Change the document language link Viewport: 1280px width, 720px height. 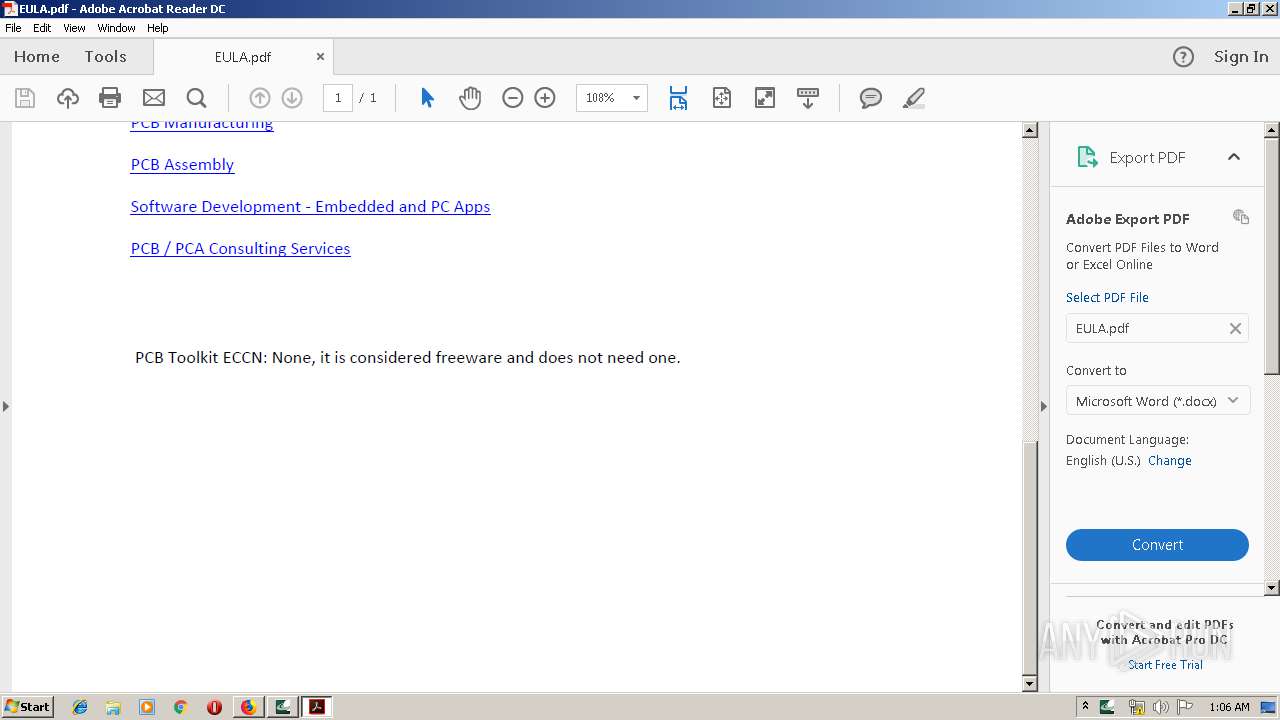pos(1169,461)
